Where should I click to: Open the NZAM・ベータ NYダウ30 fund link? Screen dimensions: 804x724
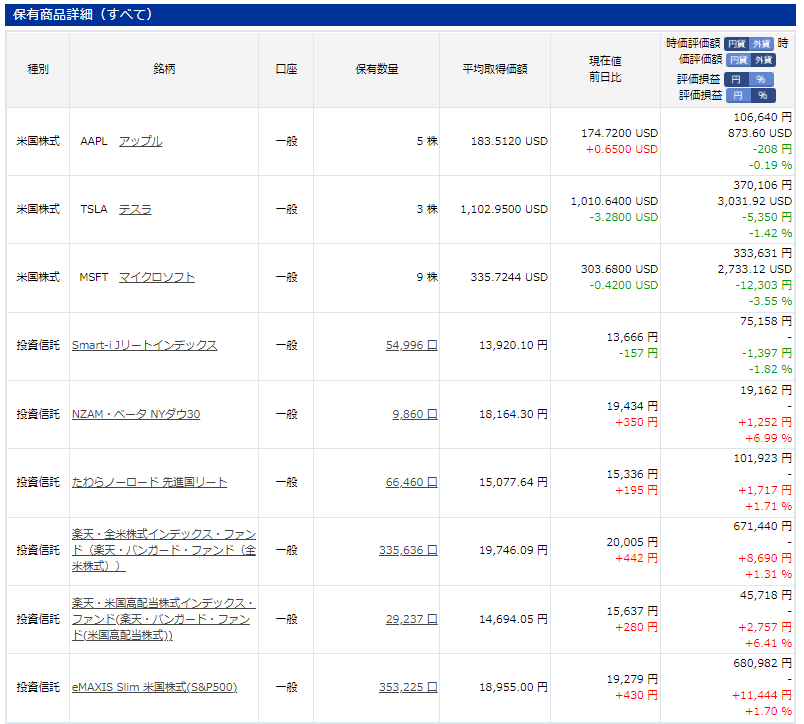[x=136, y=414]
